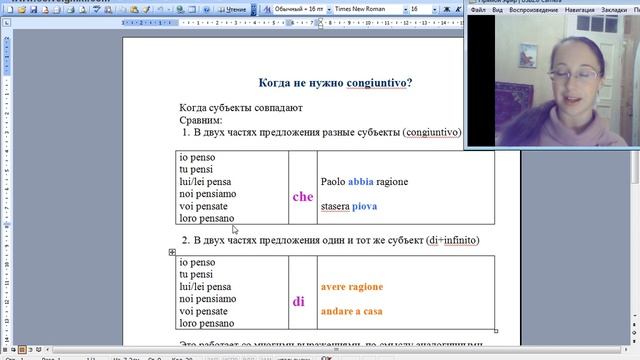Expand the style list dropdown arrow

point(329,9)
